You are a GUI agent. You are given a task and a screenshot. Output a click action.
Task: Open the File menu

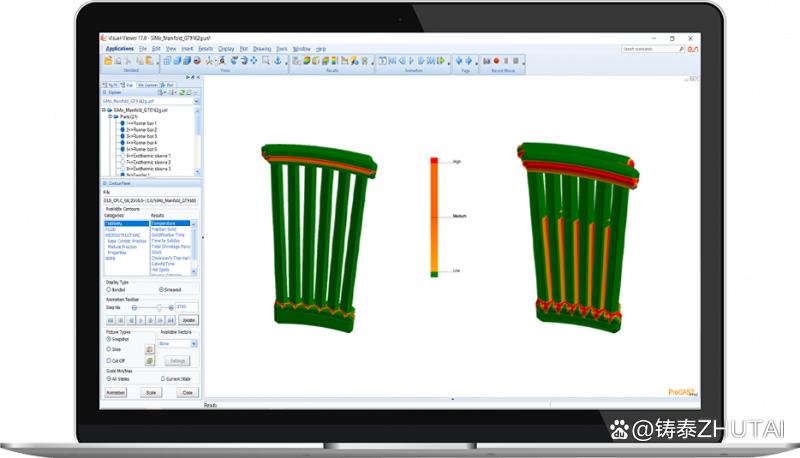(x=143, y=49)
